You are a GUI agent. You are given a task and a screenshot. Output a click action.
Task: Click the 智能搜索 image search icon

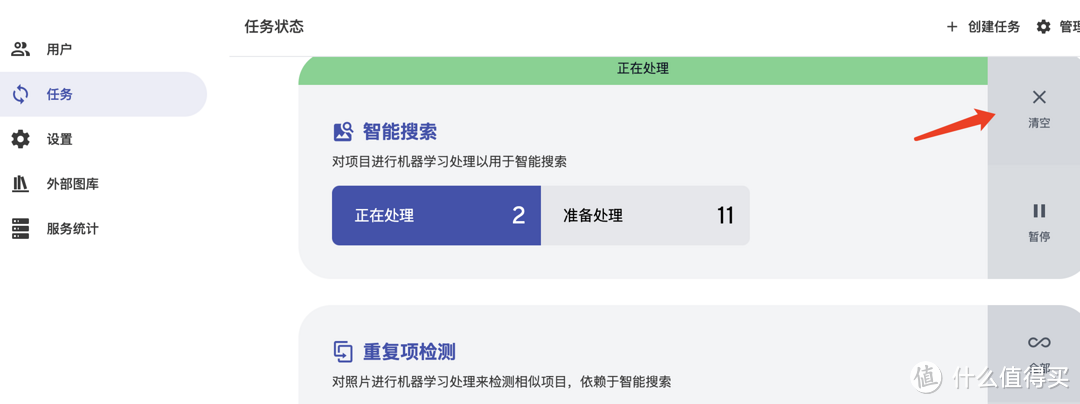[343, 131]
